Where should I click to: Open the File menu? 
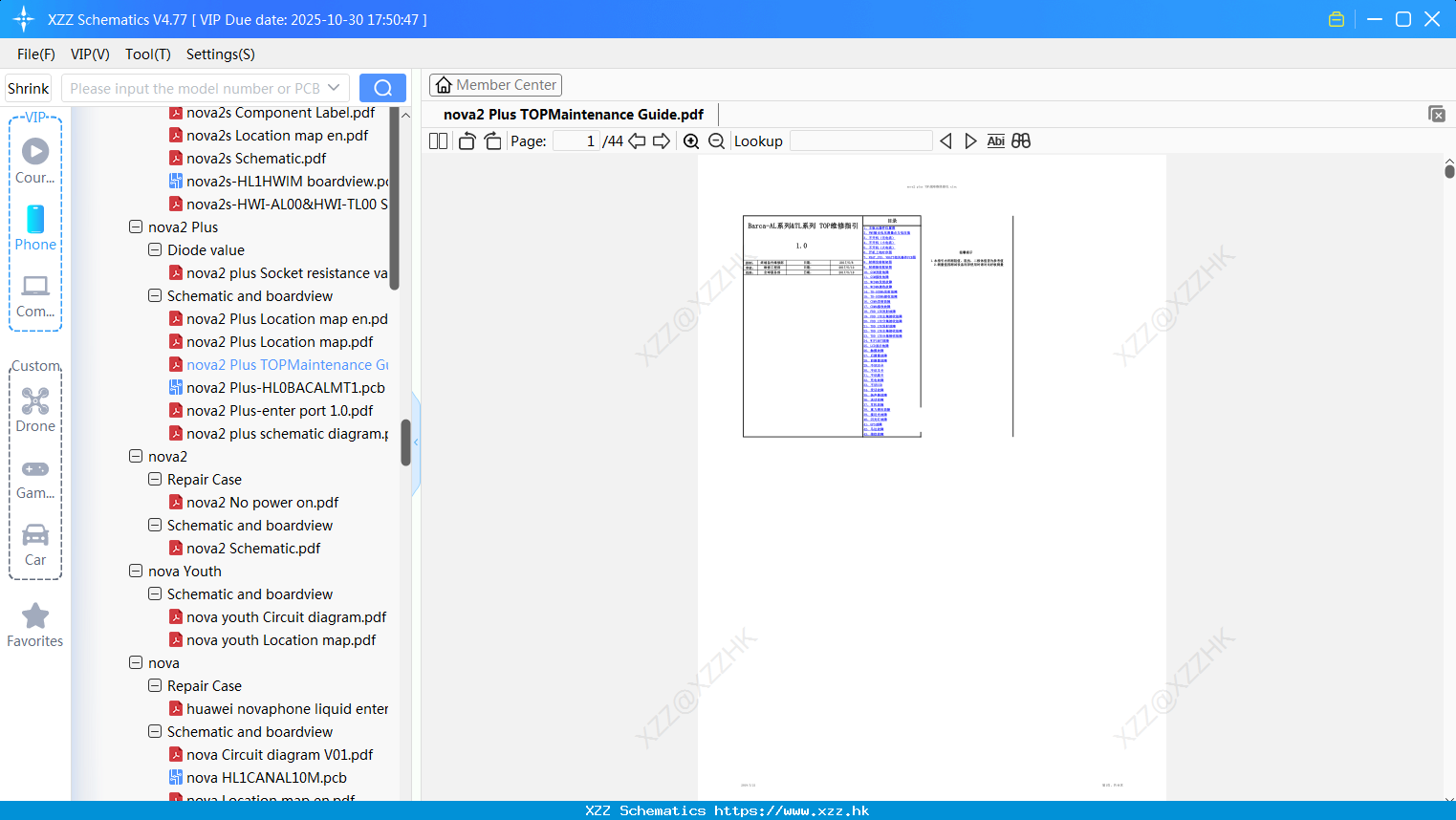[36, 54]
